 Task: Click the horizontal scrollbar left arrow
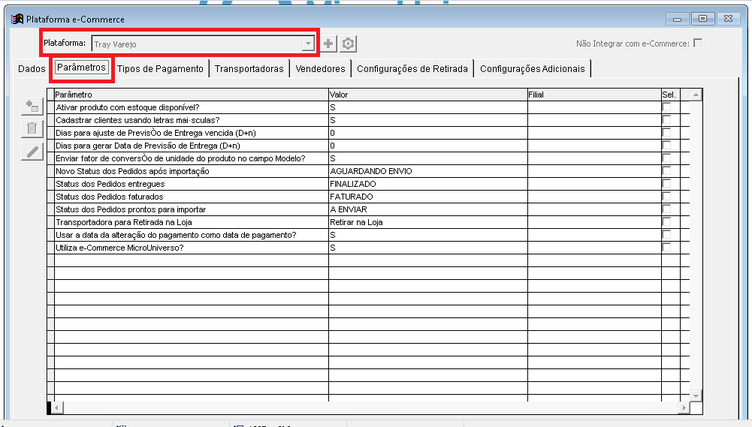(57, 408)
